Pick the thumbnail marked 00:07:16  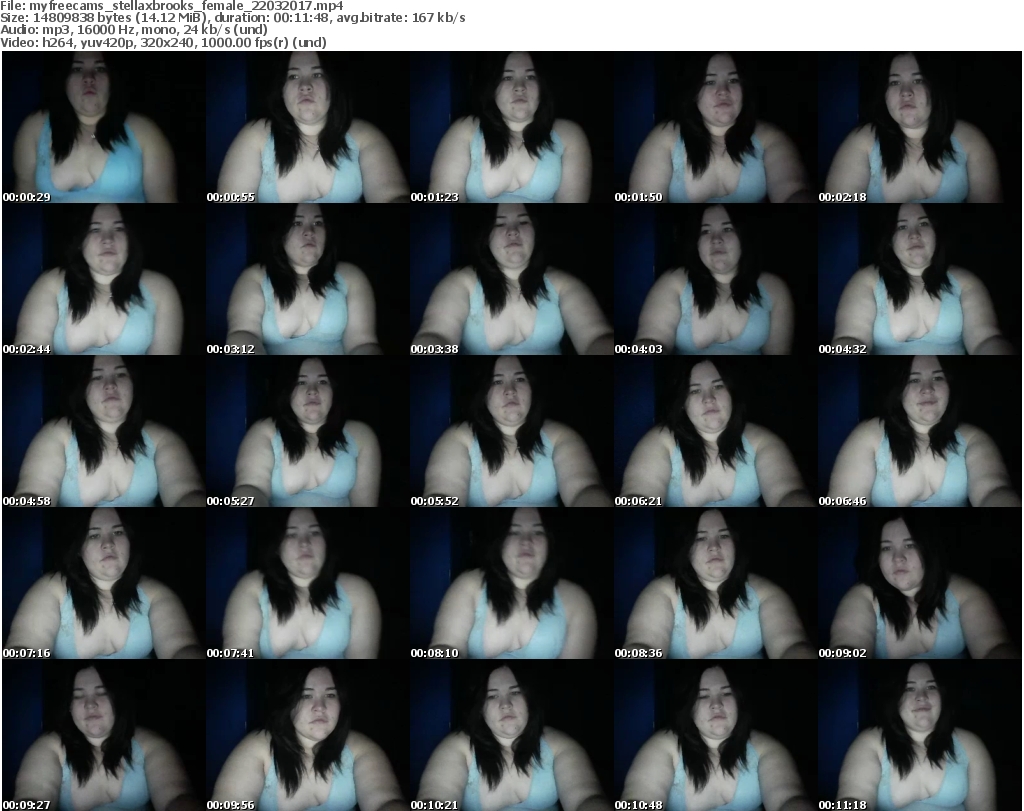[x=103, y=583]
